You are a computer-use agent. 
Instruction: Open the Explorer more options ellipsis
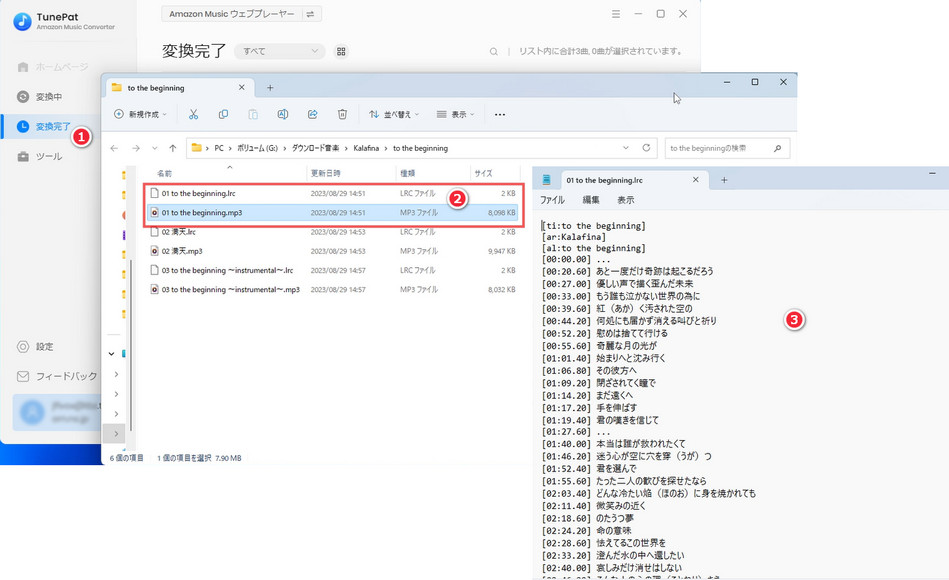499,114
